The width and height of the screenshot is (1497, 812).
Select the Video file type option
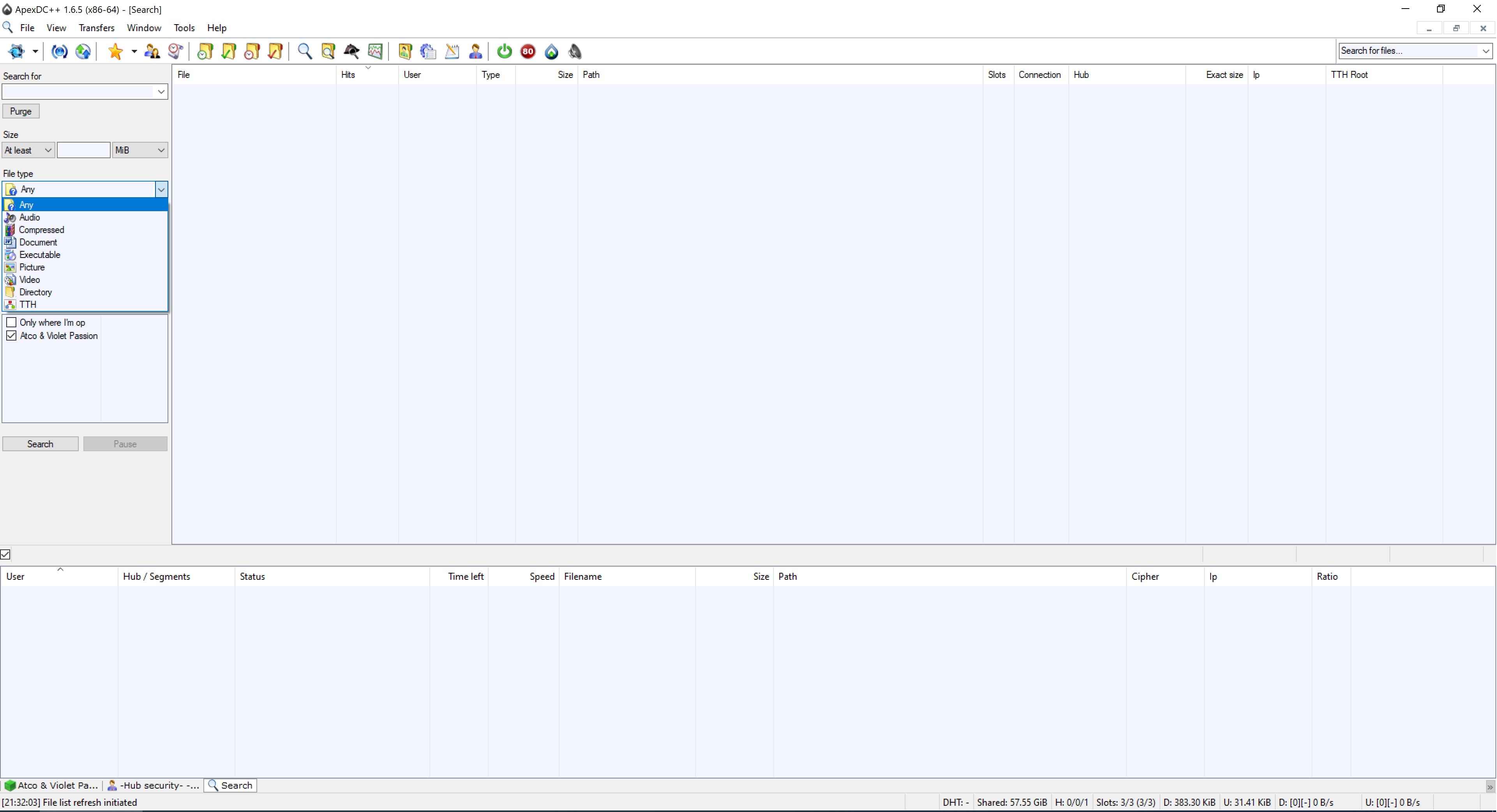tap(30, 280)
